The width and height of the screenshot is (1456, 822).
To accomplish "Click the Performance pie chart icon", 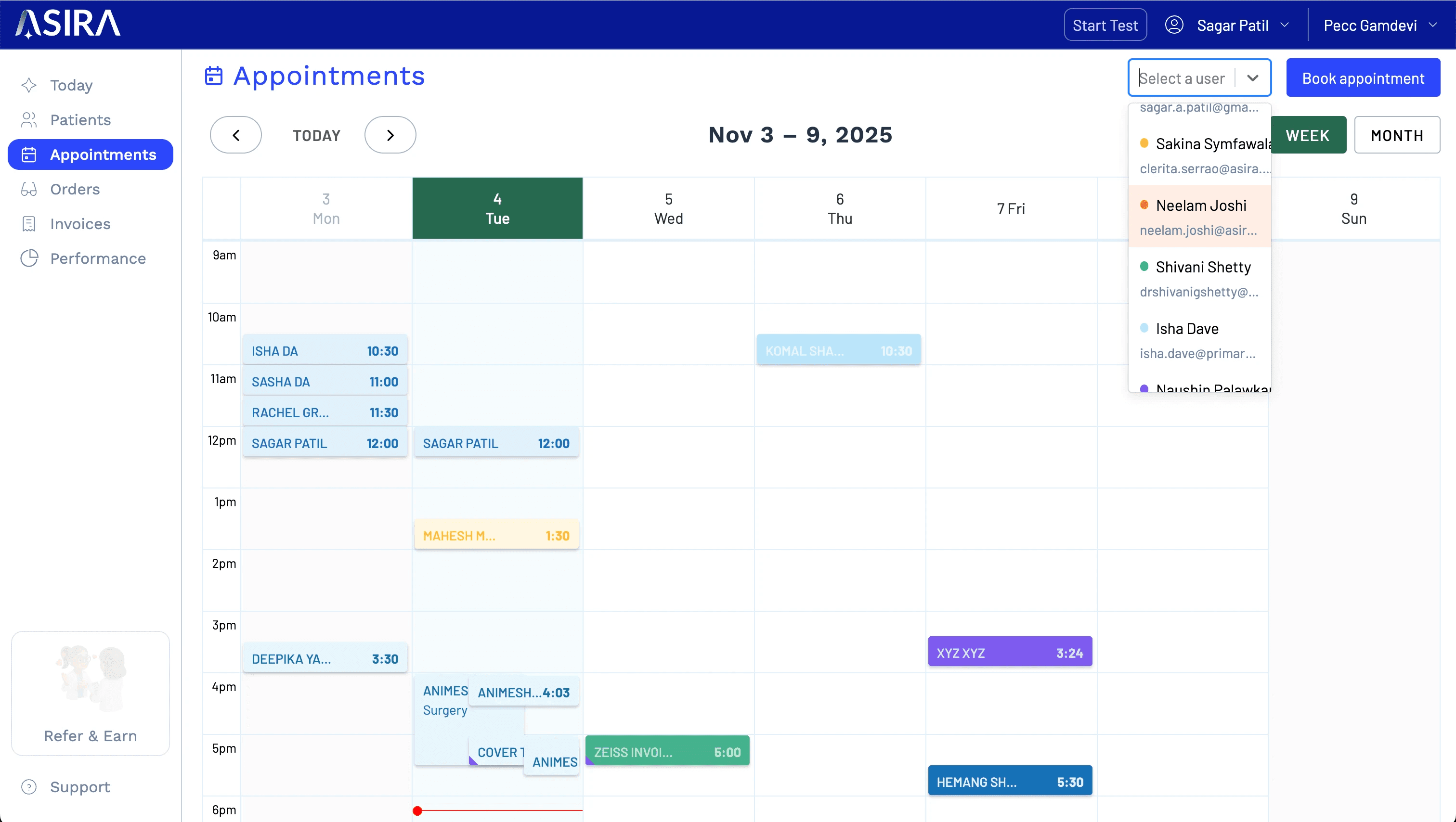I will click(x=29, y=258).
